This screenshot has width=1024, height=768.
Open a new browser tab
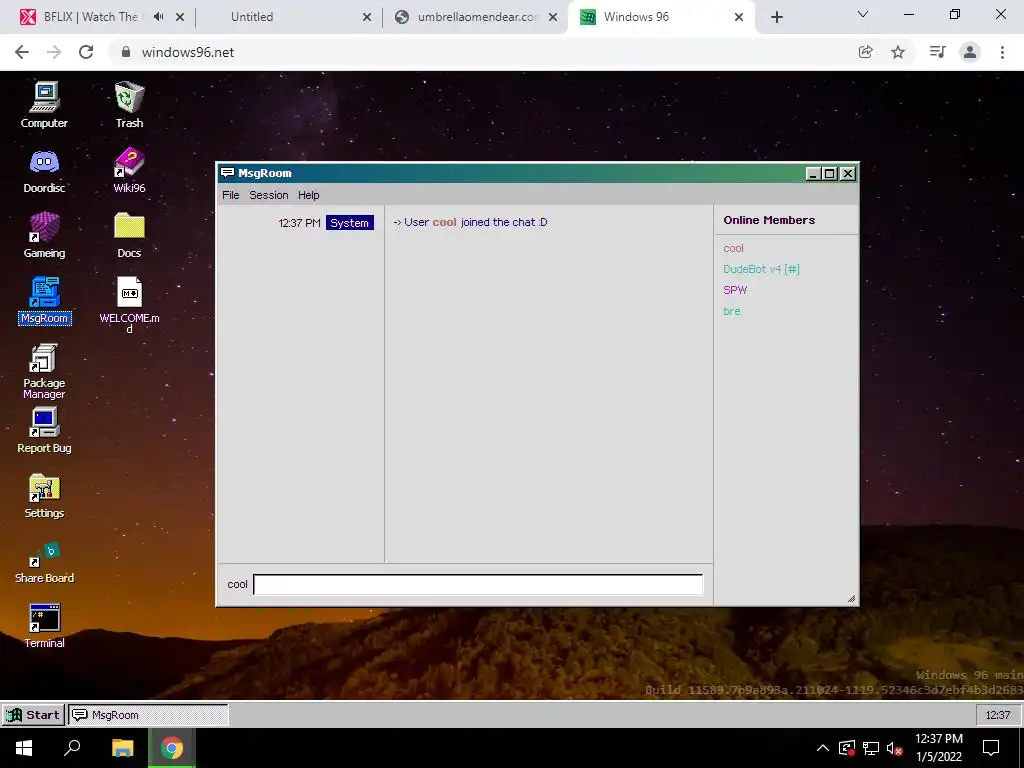(x=776, y=17)
